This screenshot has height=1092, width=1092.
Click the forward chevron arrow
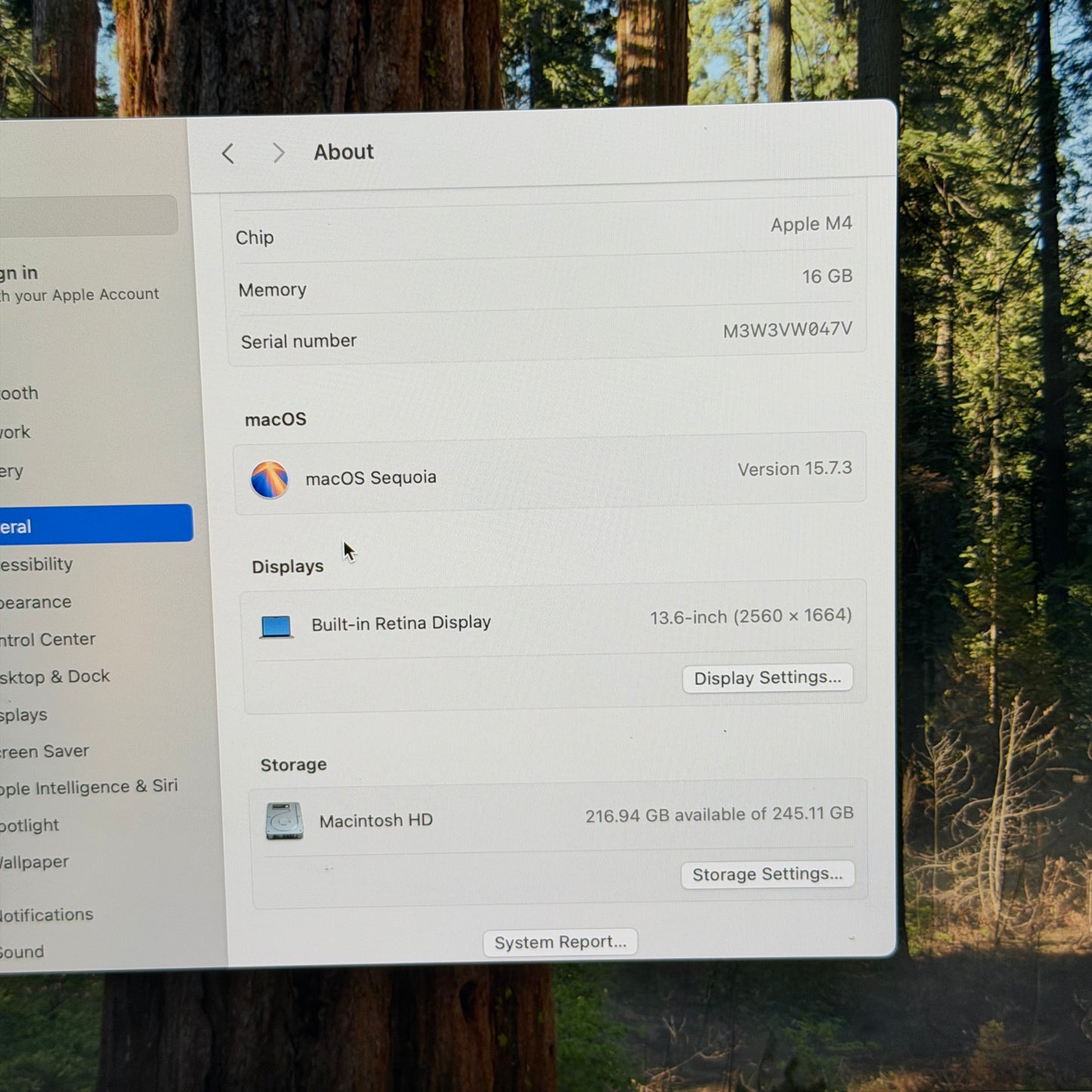click(x=279, y=153)
